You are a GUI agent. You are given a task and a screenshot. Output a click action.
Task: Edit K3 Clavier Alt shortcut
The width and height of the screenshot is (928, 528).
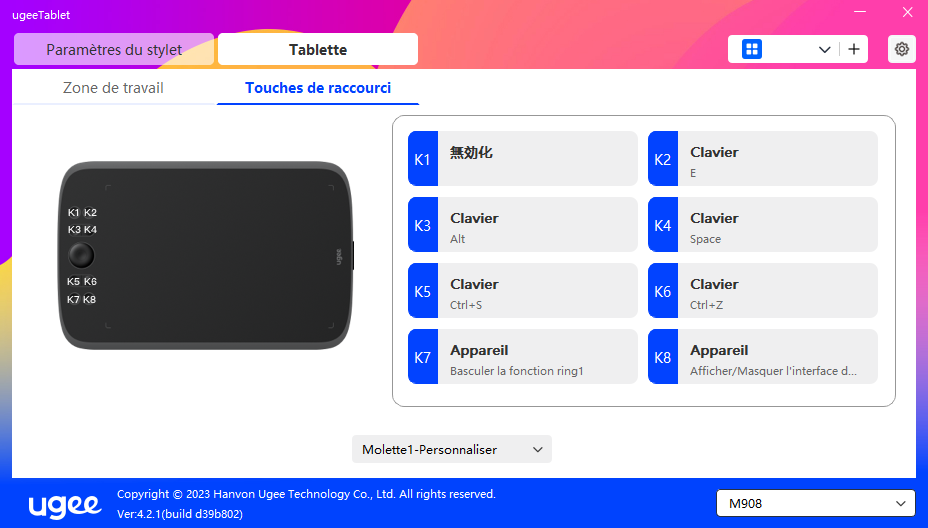point(538,225)
